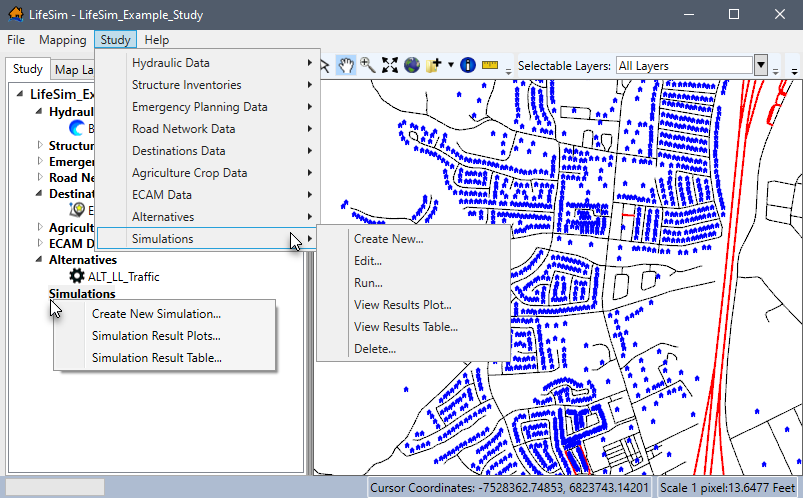Image resolution: width=803 pixels, height=498 pixels.
Task: Open the Selectable Layers dropdown arrow
Action: coord(761,66)
